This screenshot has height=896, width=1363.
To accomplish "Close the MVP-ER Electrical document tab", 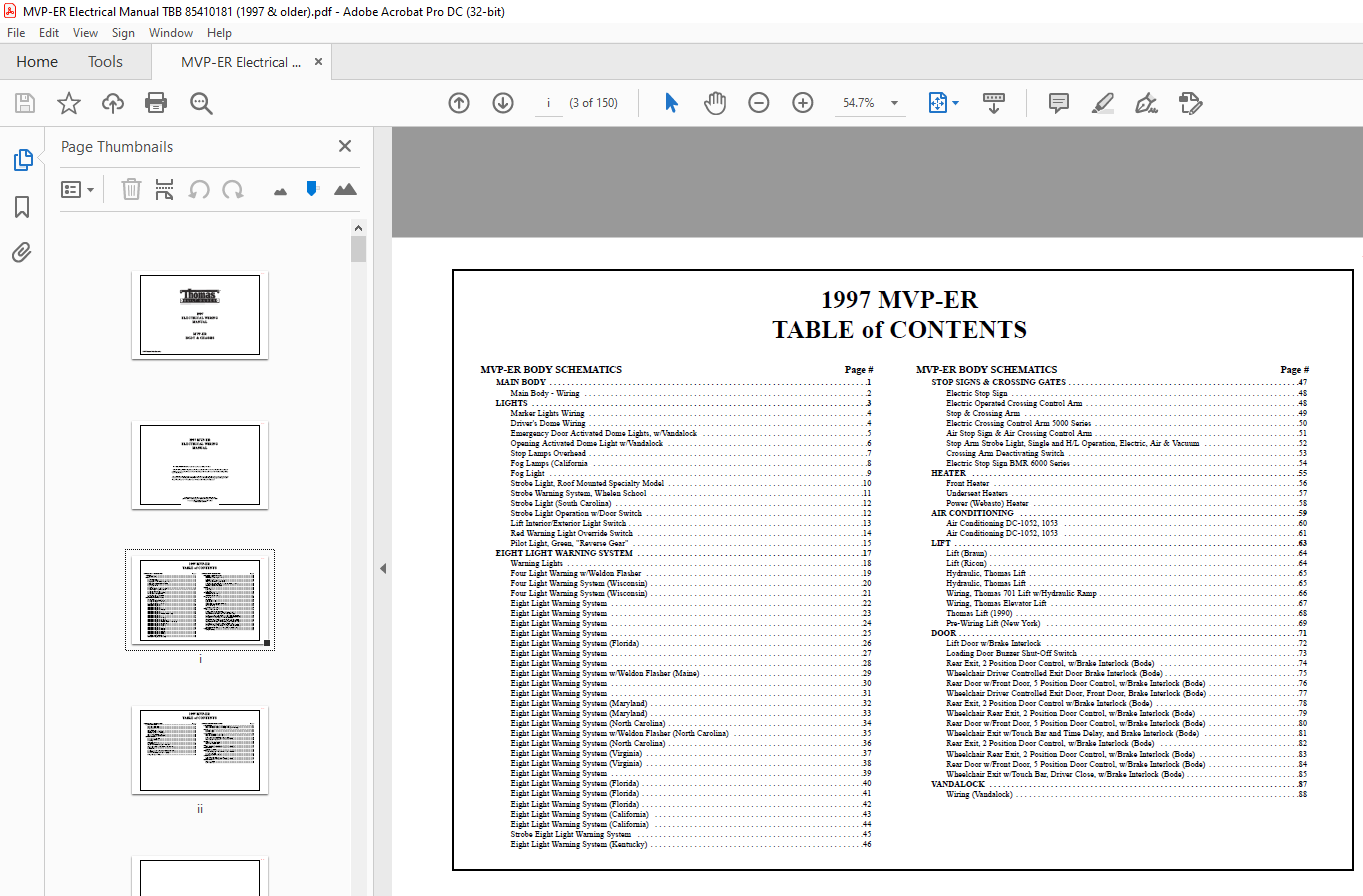I will (x=319, y=62).
